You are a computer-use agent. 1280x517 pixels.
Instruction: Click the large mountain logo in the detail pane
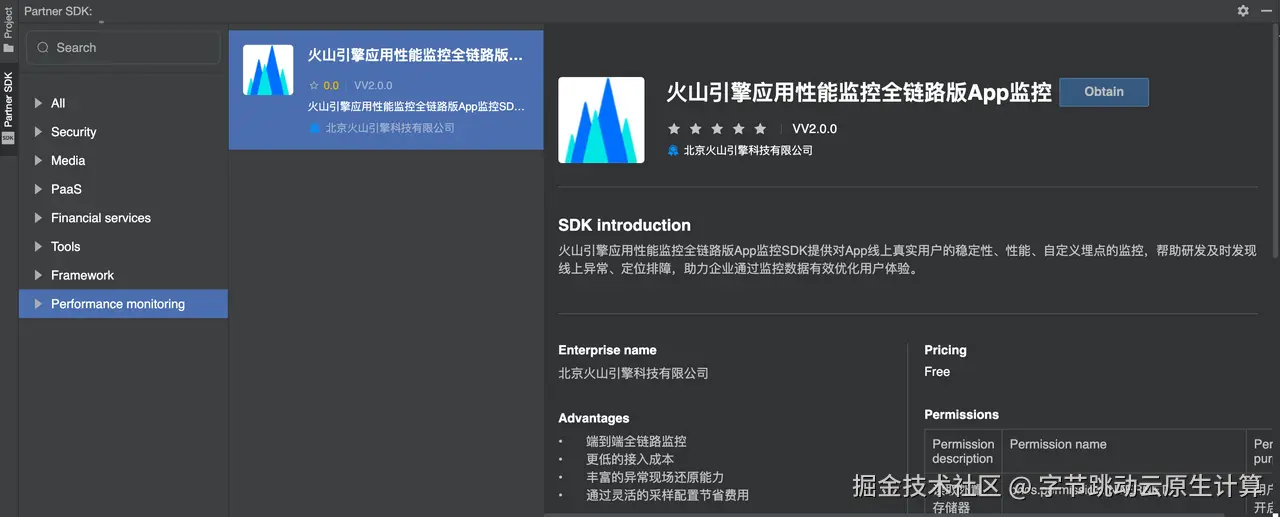click(x=601, y=120)
